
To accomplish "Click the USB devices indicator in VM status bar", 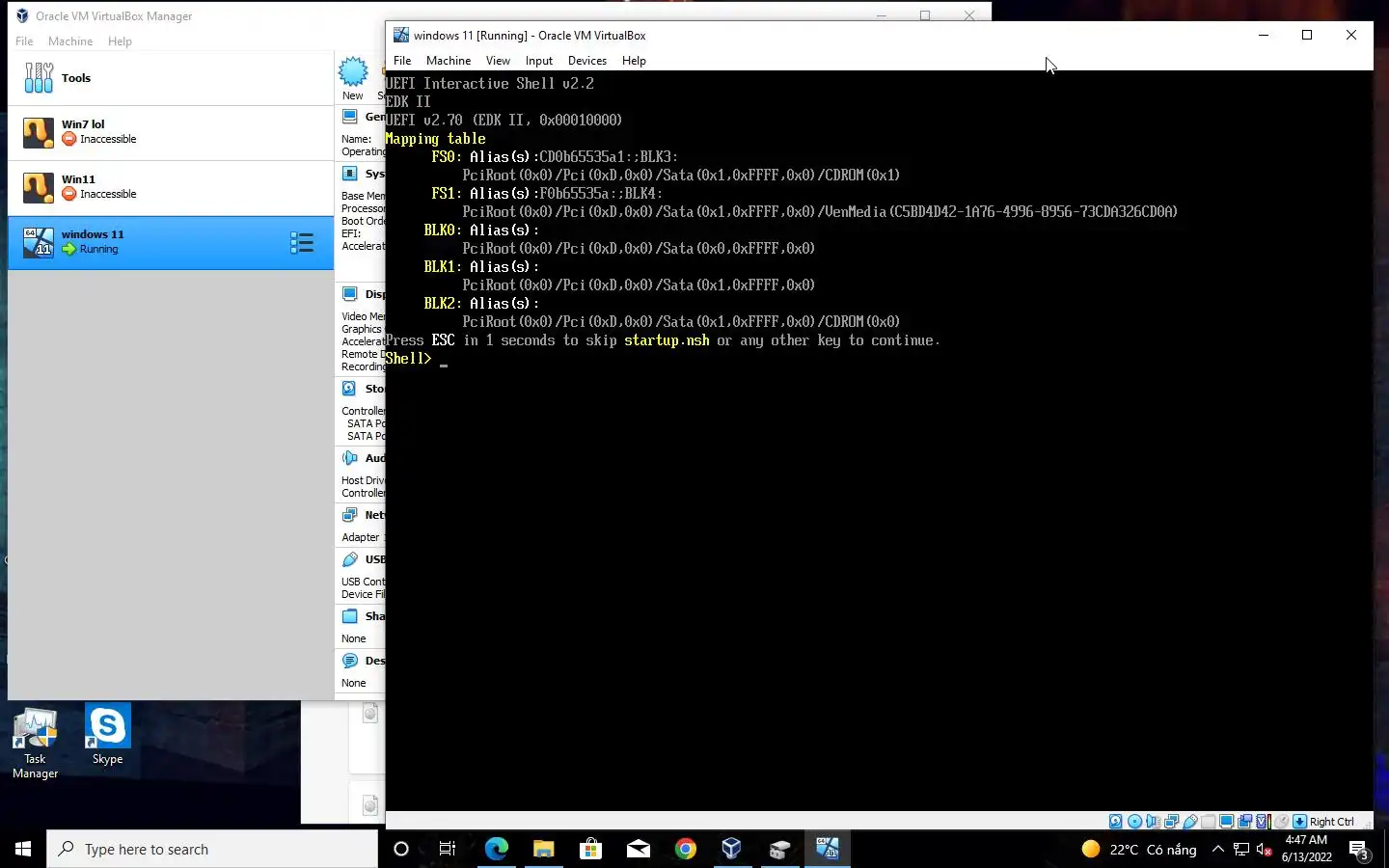I will 1190,822.
